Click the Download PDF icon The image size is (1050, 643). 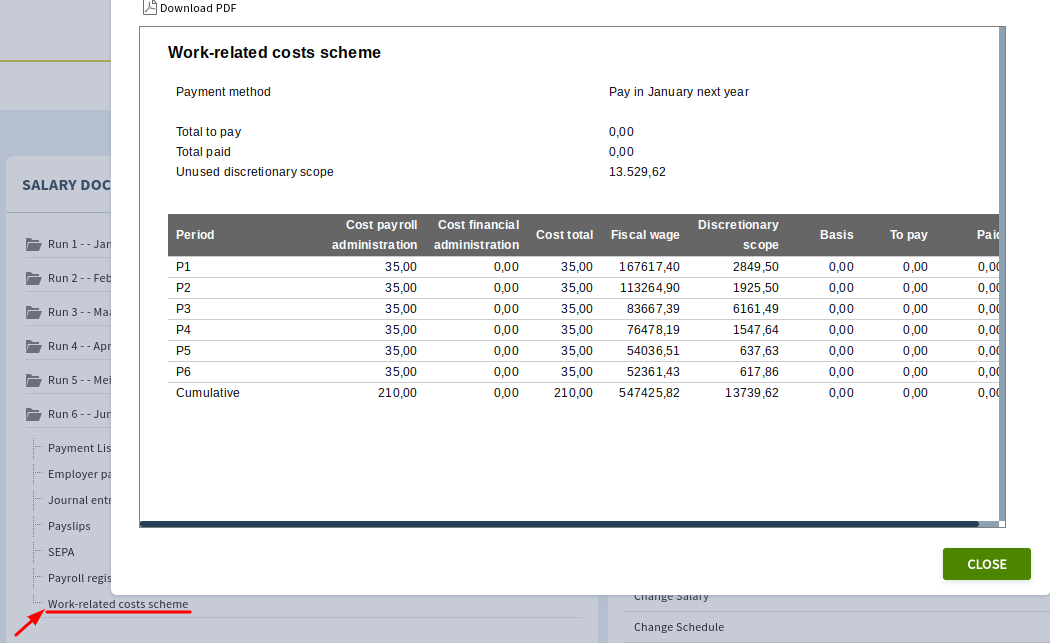[x=150, y=7]
